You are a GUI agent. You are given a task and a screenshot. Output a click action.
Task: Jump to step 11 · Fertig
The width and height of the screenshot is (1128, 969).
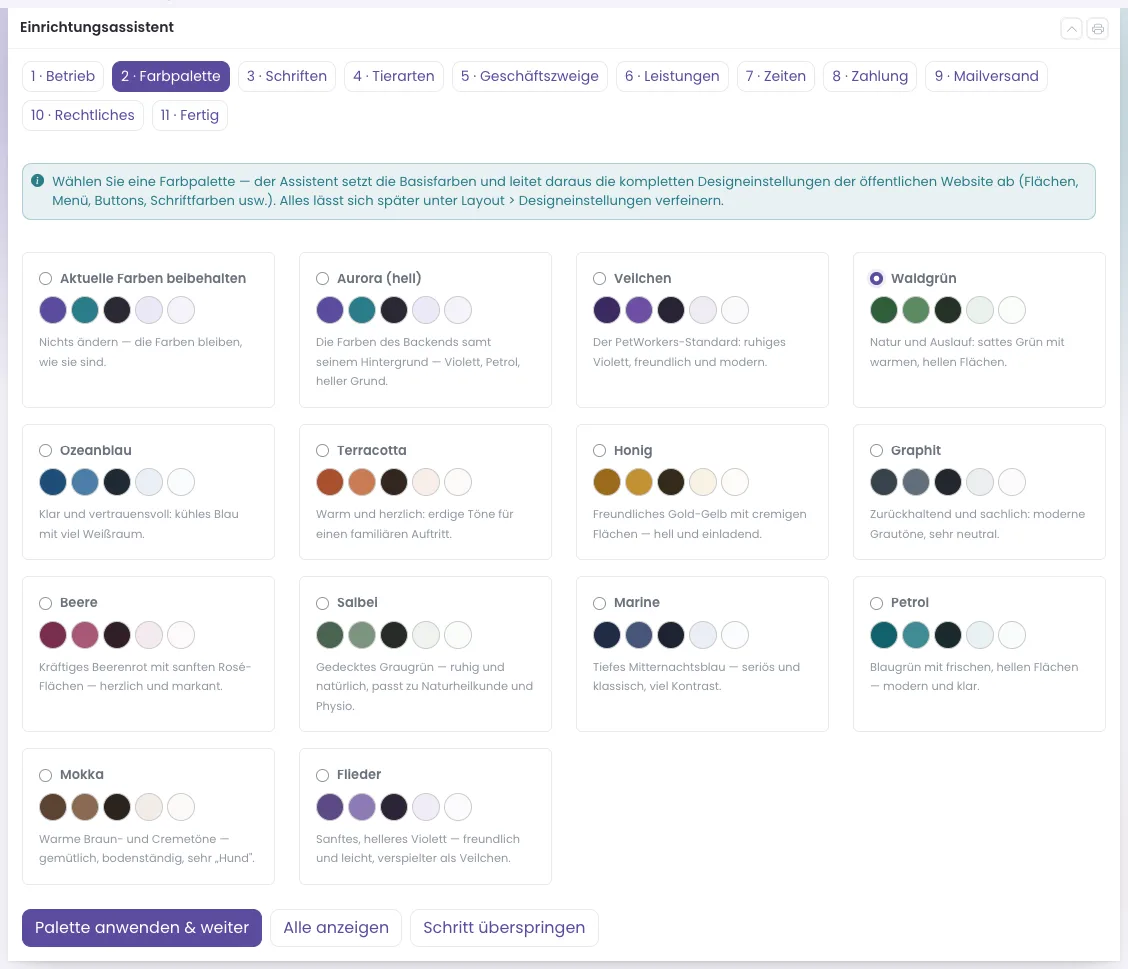[x=190, y=115]
